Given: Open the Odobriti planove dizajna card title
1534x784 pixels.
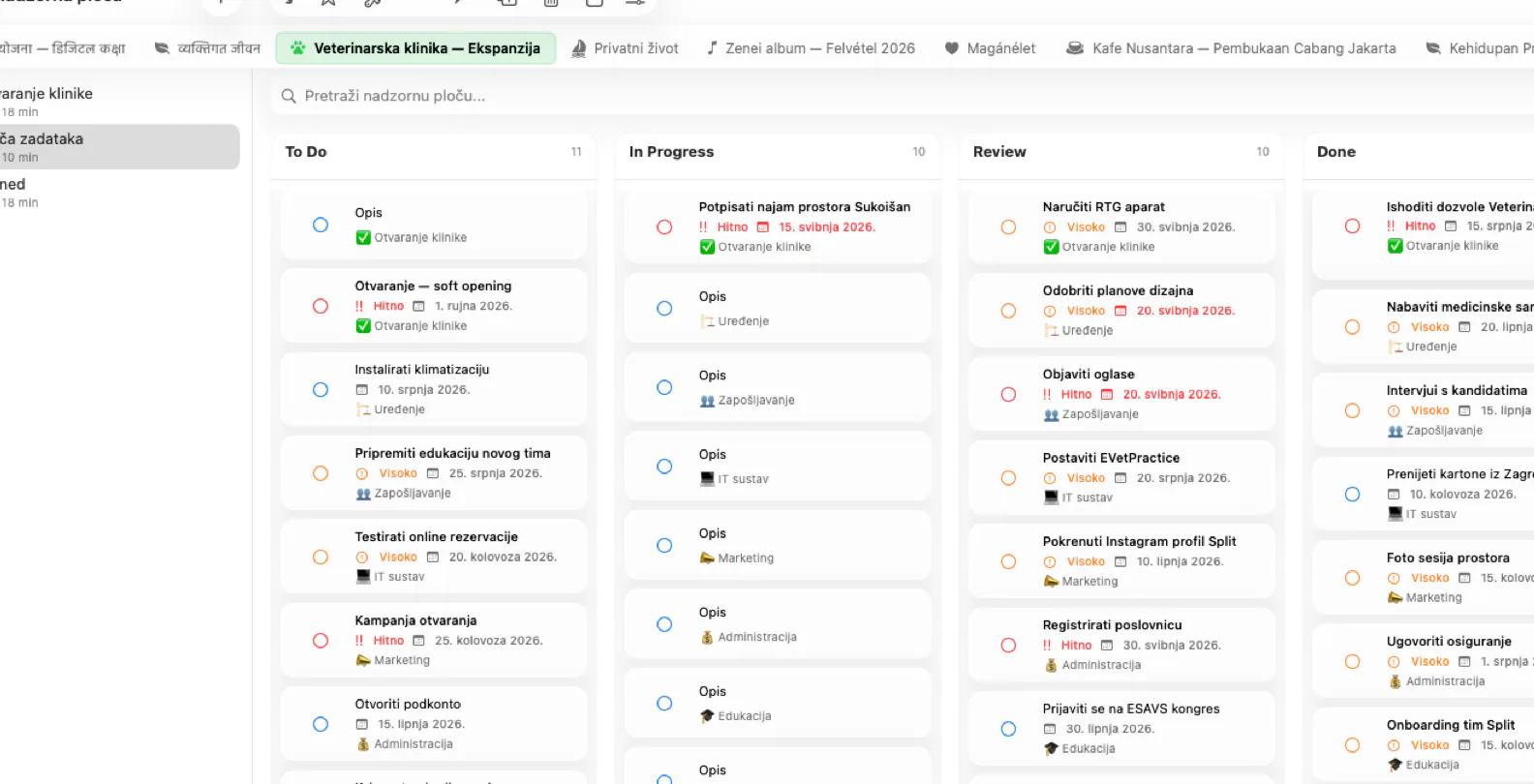Looking at the screenshot, I should tap(1118, 290).
